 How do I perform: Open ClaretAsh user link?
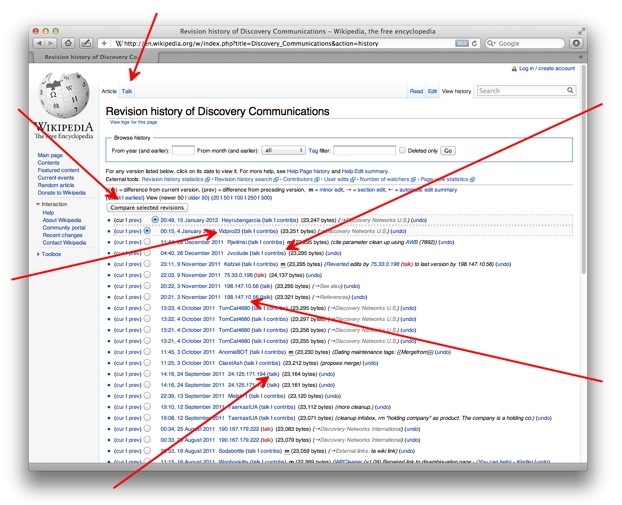tap(230, 363)
